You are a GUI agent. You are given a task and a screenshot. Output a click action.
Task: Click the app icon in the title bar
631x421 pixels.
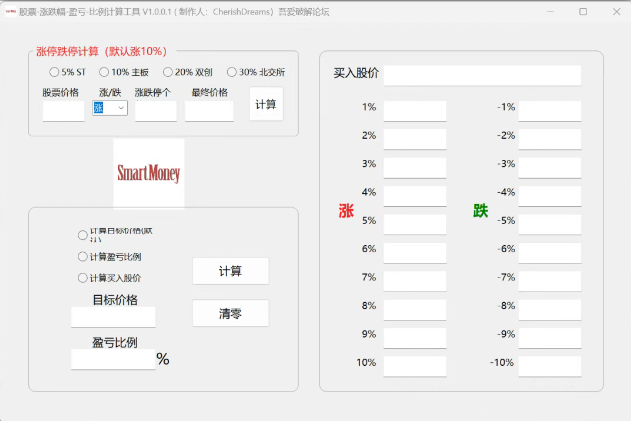(x=9, y=11)
